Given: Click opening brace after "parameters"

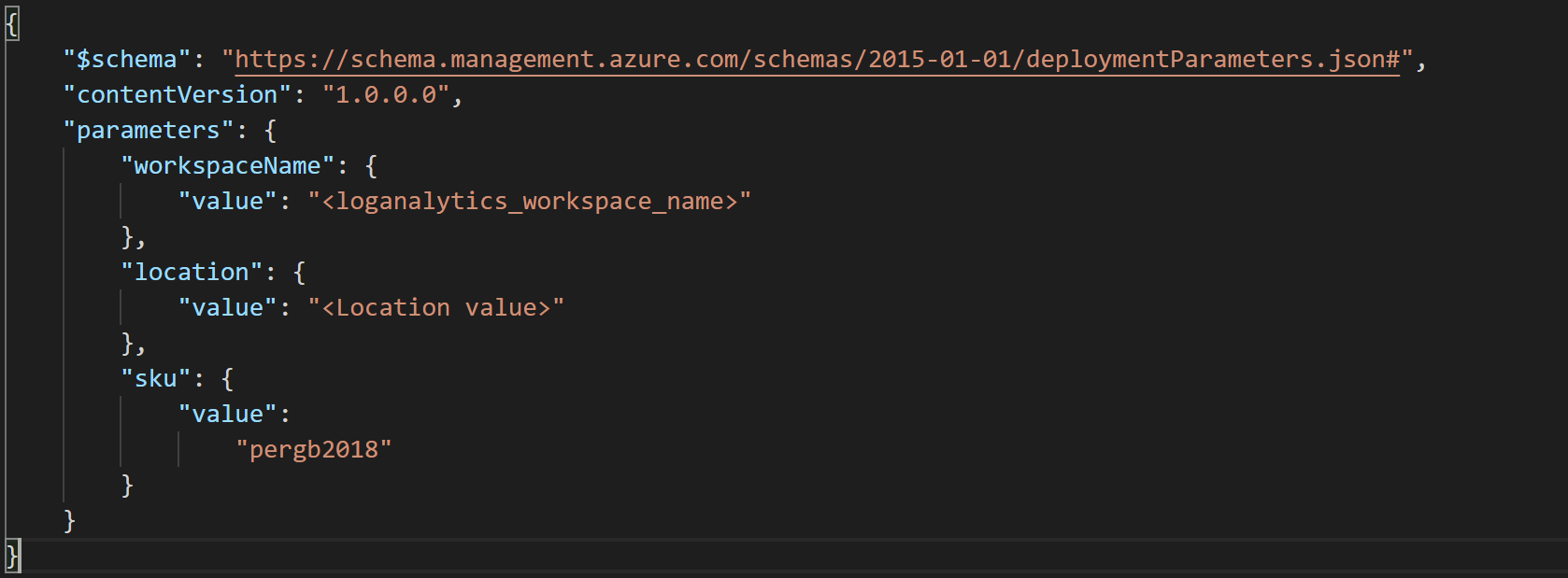Looking at the screenshot, I should (x=271, y=131).
